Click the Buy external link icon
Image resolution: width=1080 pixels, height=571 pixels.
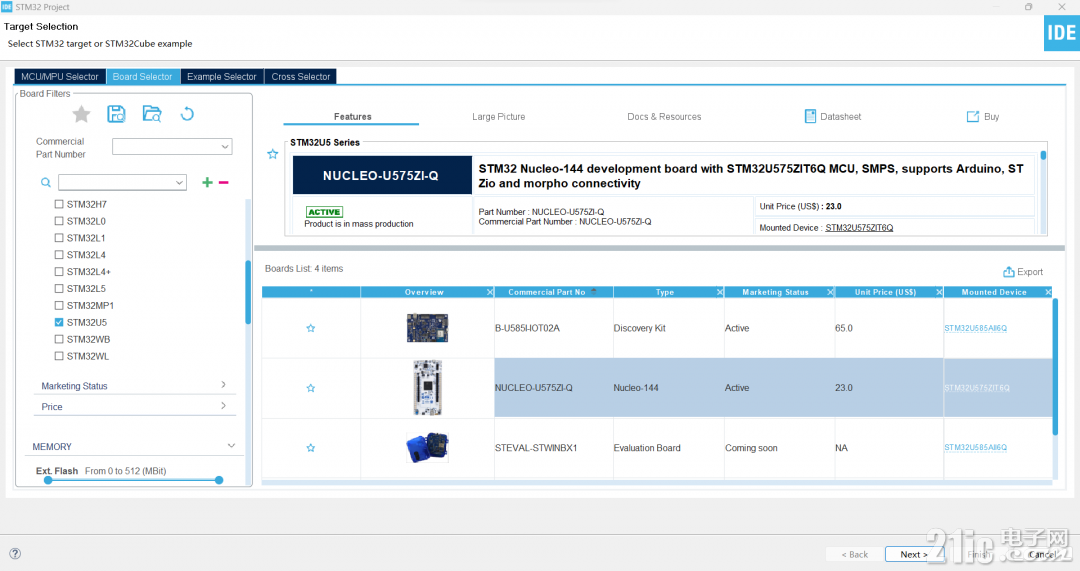tap(973, 116)
